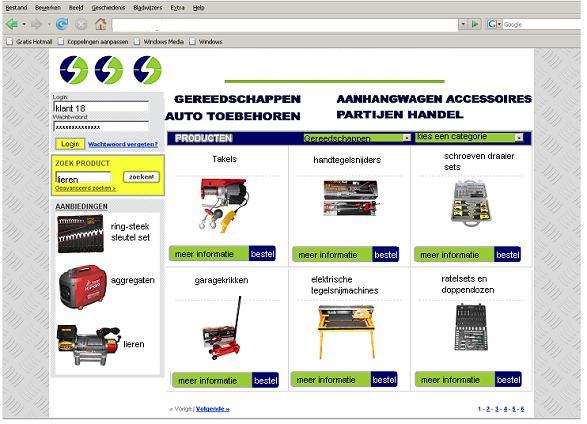
Task: Open the AANHANGWAGEN ACCESSOIRES heading
Action: coord(434,99)
